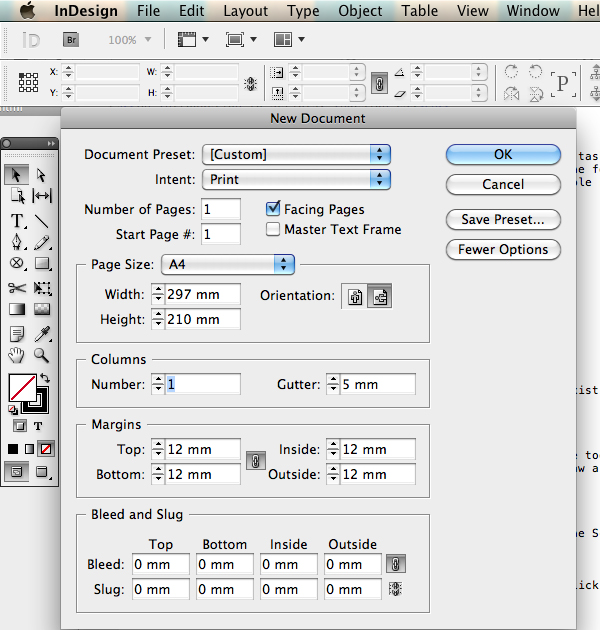Open the Apple menu
This screenshot has width=600, height=630.
point(28,10)
